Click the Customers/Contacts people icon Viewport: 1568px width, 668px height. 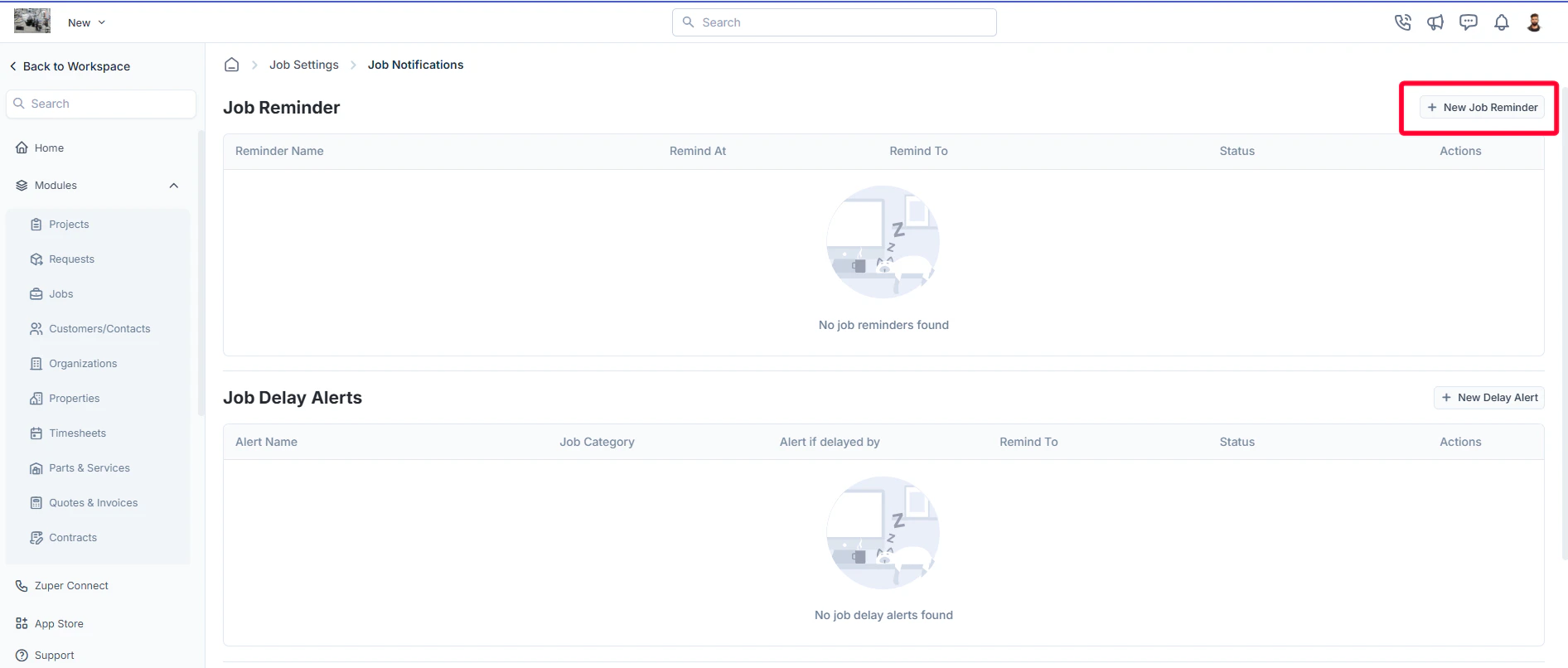(36, 329)
